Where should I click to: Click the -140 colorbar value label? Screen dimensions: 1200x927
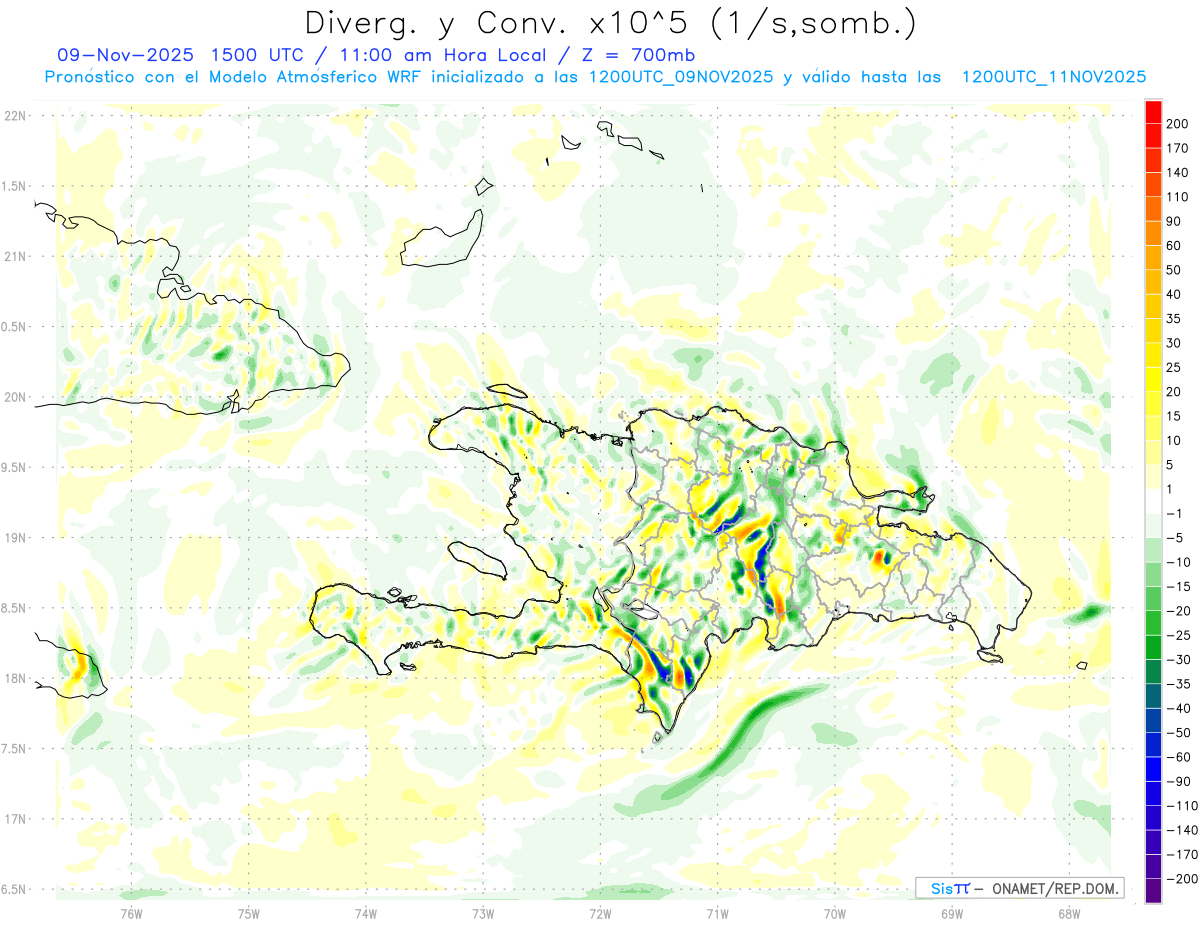pyautogui.click(x=1180, y=830)
